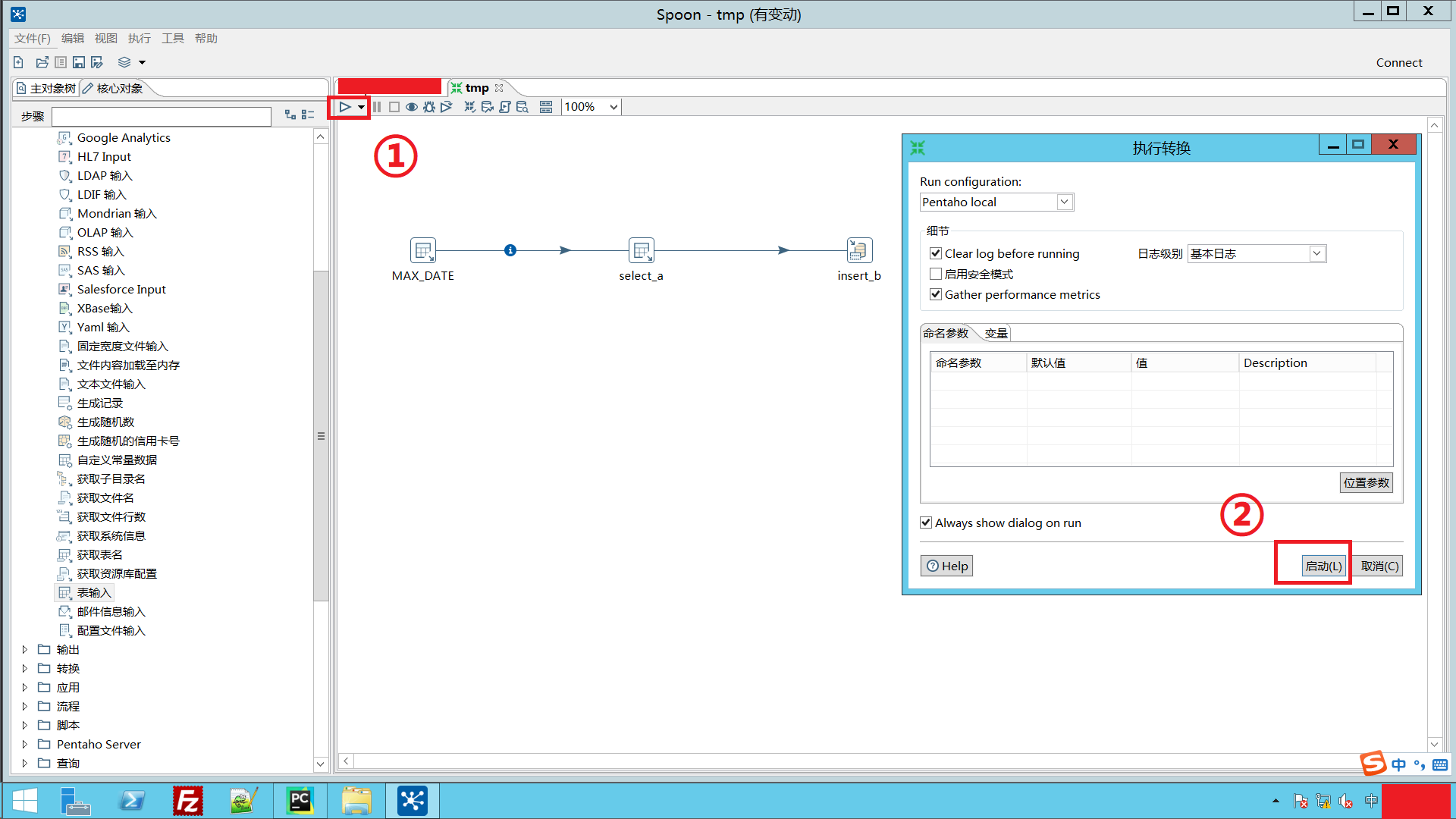The height and width of the screenshot is (819, 1456).
Task: Click the 步骤 search input field
Action: (x=161, y=116)
